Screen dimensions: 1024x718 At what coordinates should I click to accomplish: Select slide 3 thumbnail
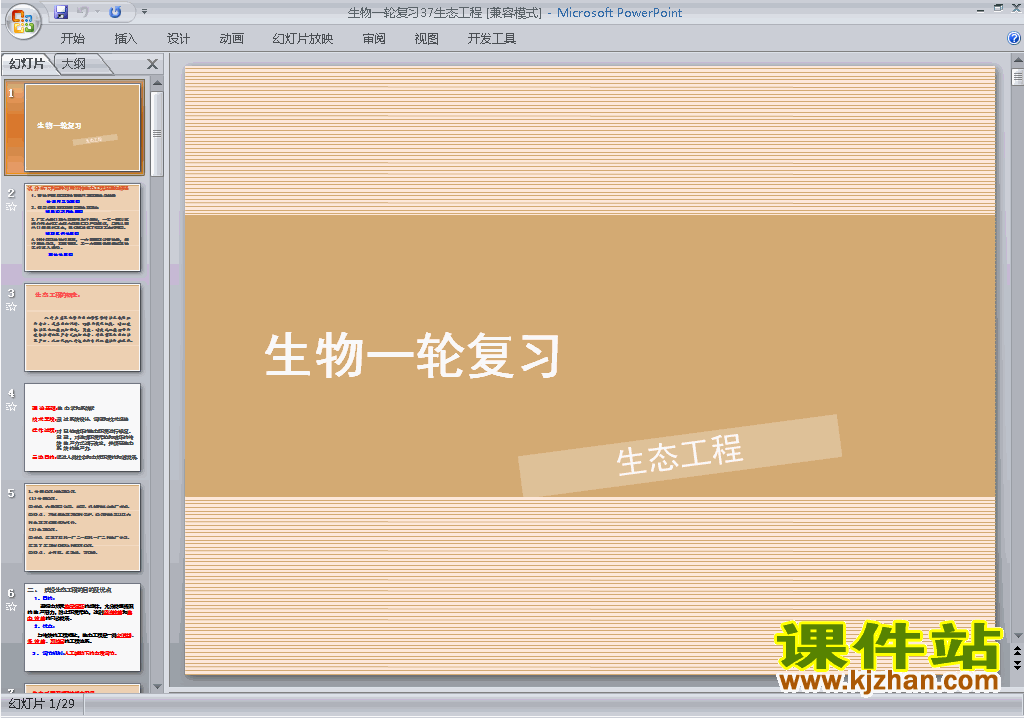click(82, 327)
